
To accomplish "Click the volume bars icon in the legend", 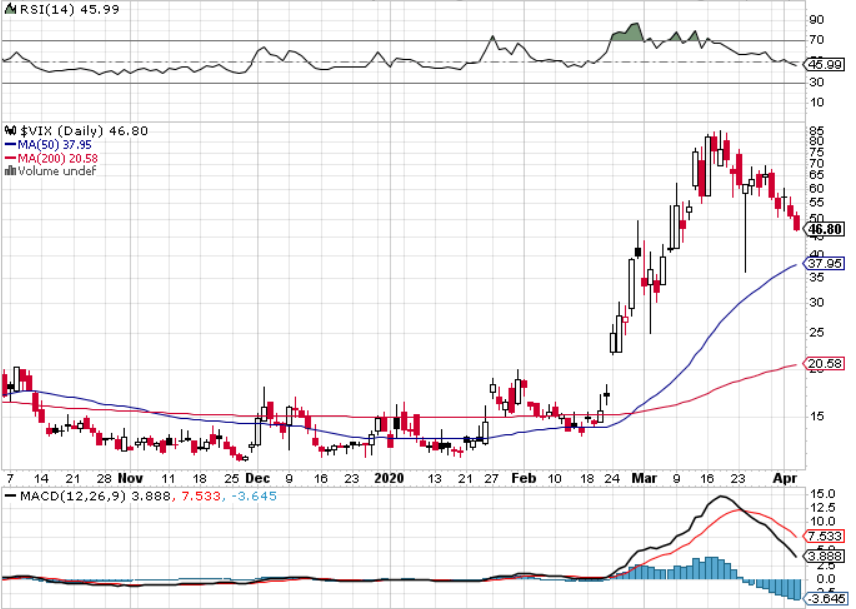I will tap(10, 171).
